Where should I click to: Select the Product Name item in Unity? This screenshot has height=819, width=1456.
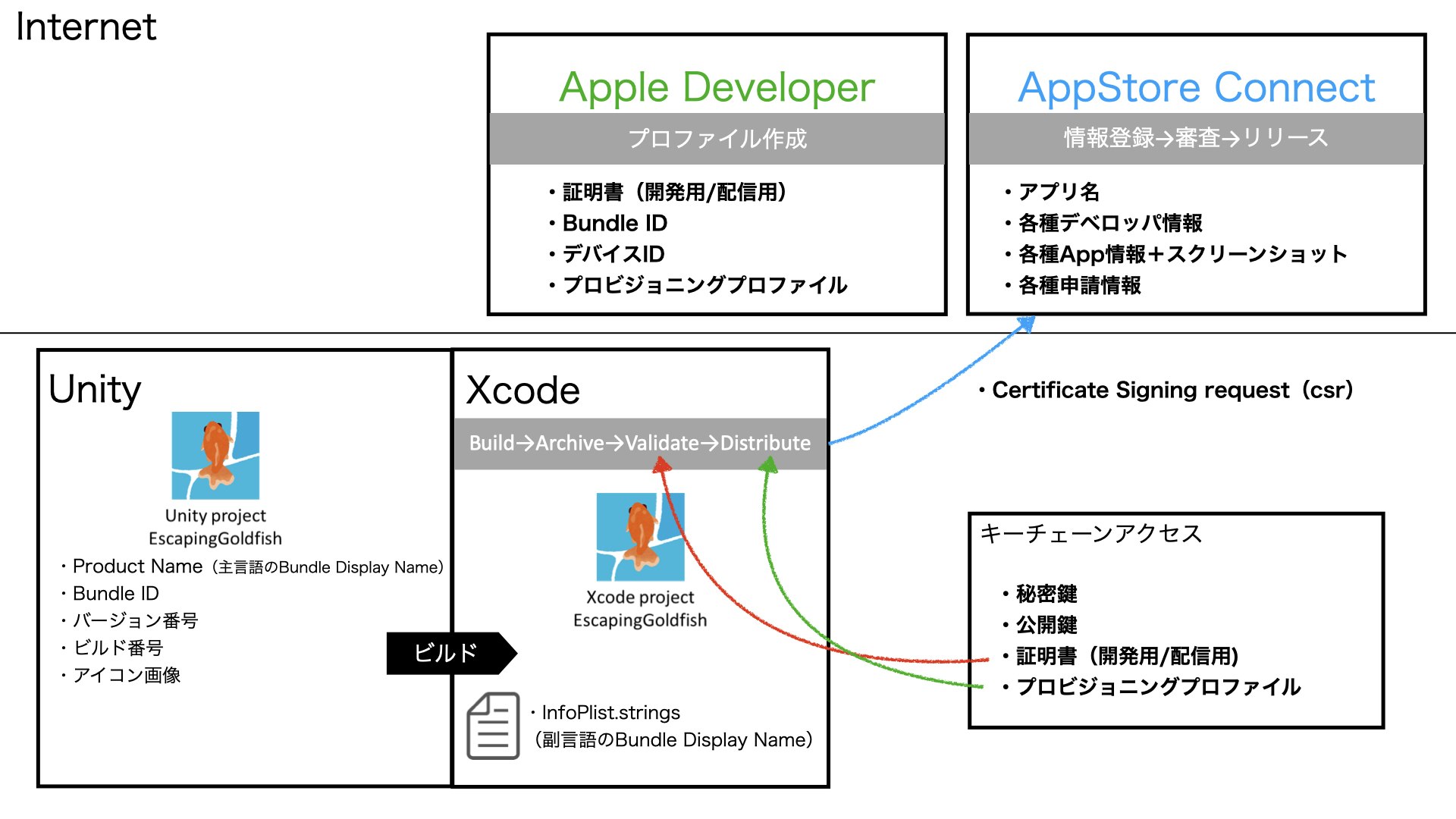pos(253,566)
